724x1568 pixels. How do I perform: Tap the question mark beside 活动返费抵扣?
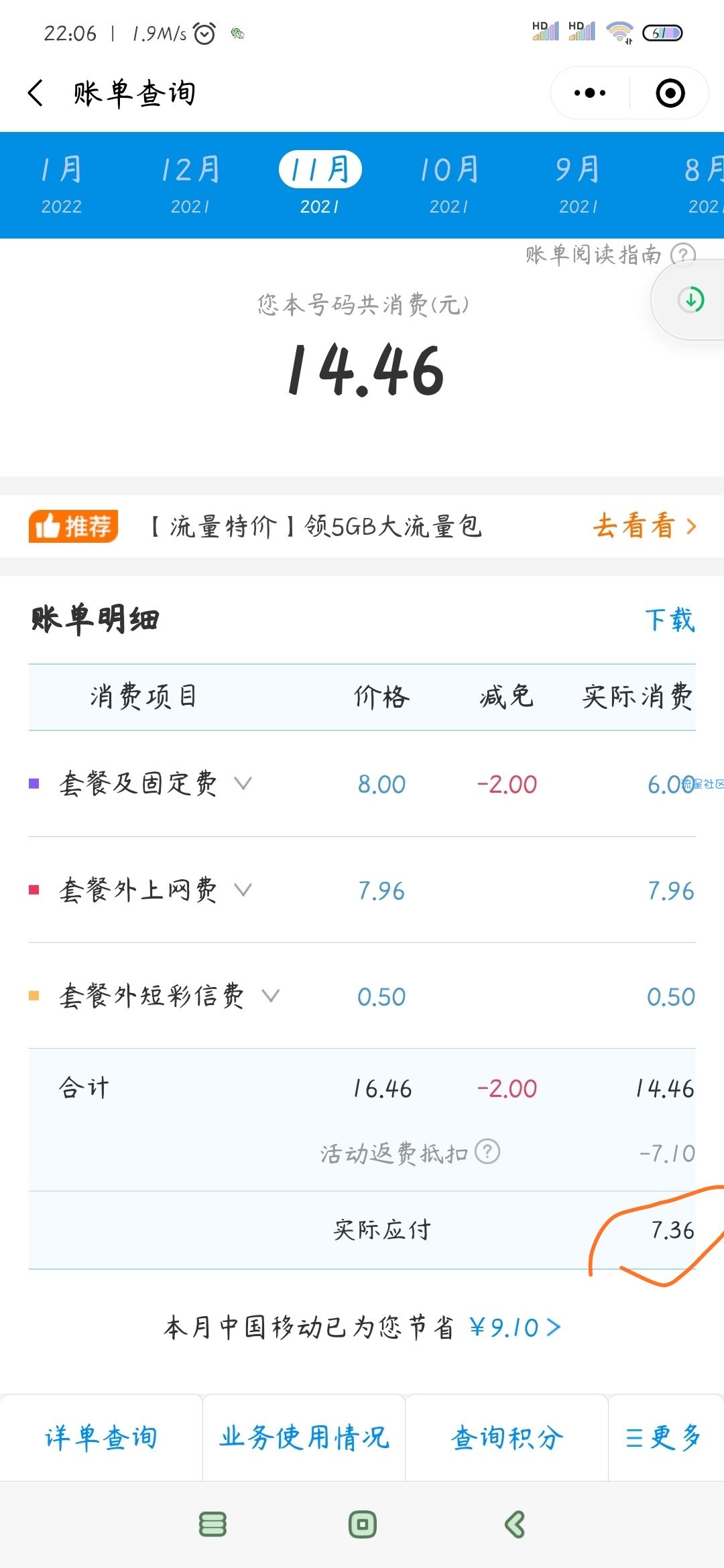[x=487, y=1152]
